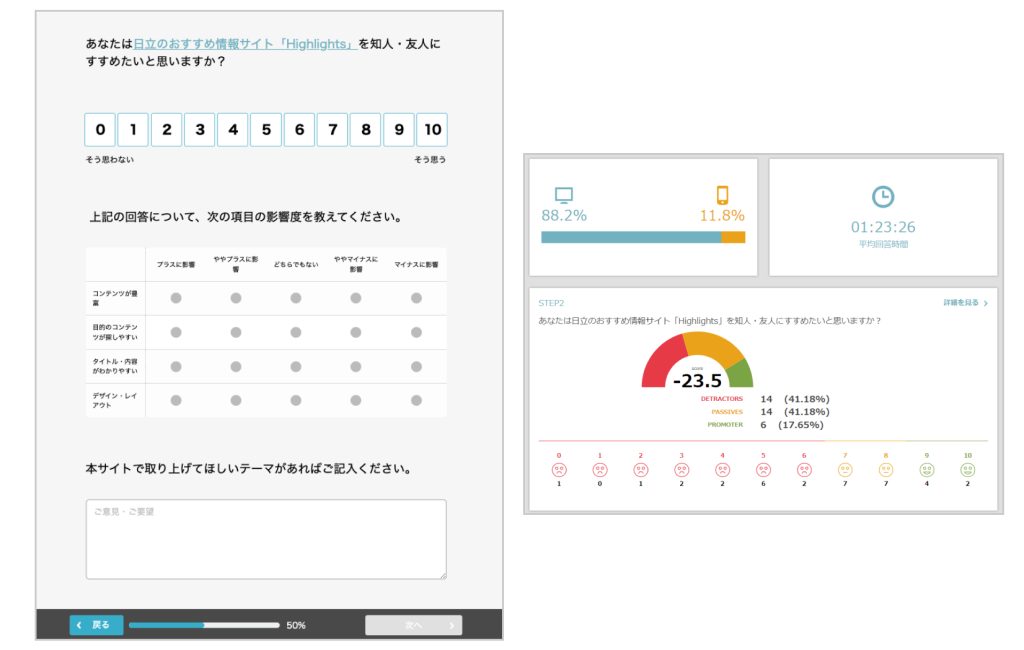
Task: Click the neutral face icon under score 7
Action: [845, 470]
